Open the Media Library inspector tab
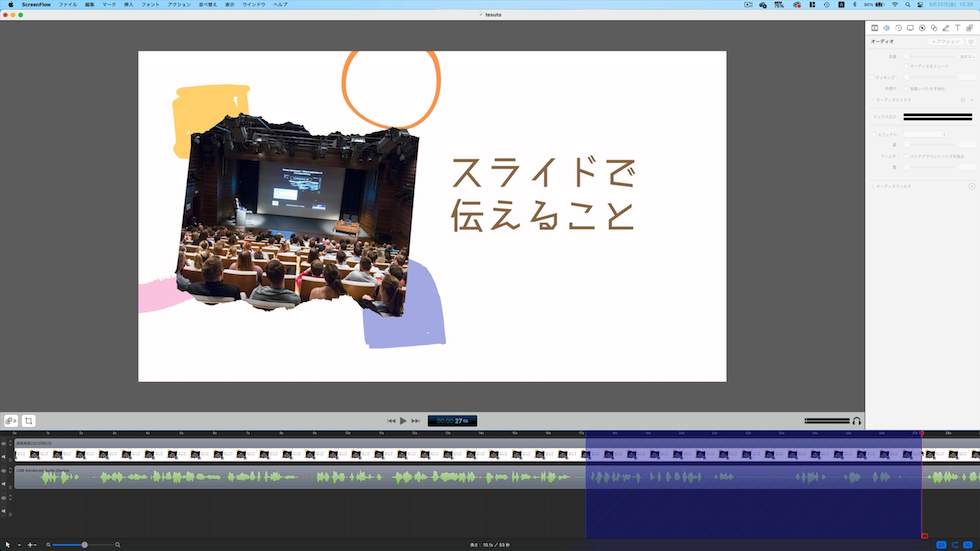This screenshot has height=551, width=980. pyautogui.click(x=969, y=28)
